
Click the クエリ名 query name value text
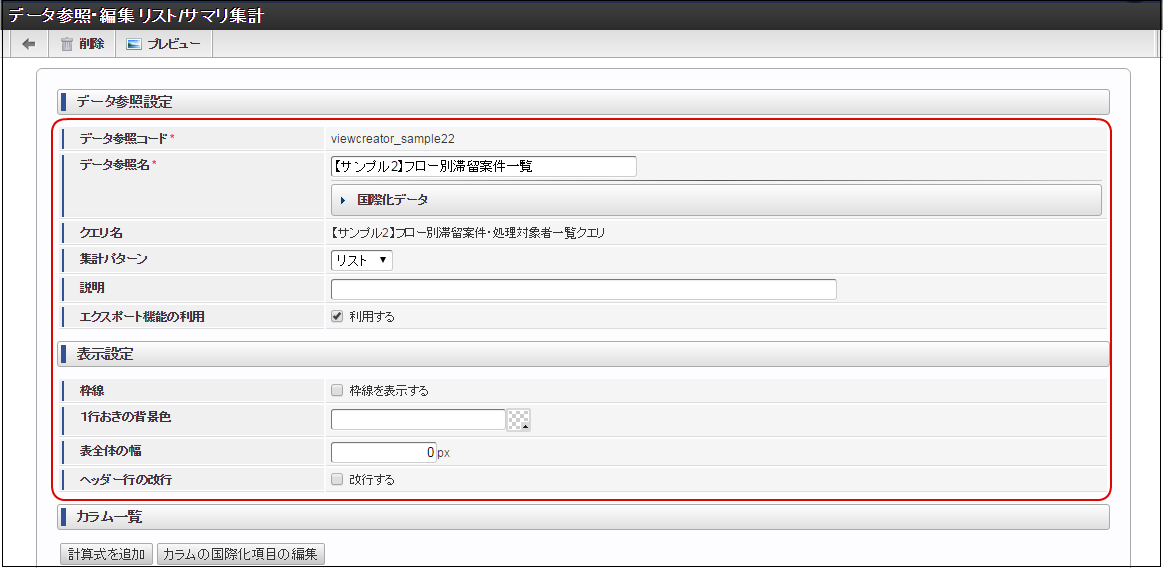pos(468,233)
